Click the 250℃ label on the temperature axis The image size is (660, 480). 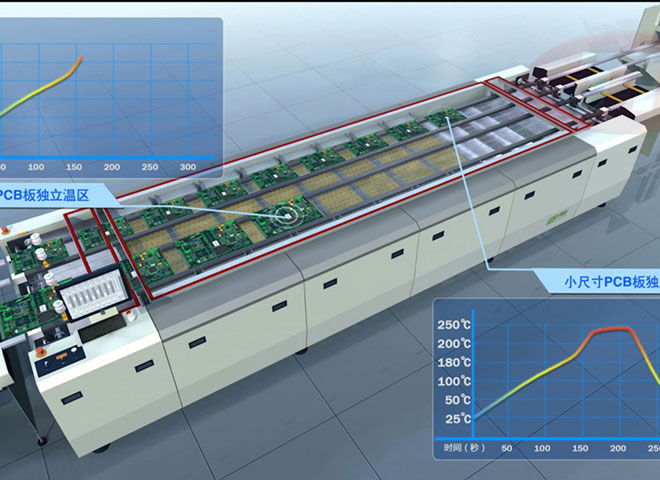point(453,325)
